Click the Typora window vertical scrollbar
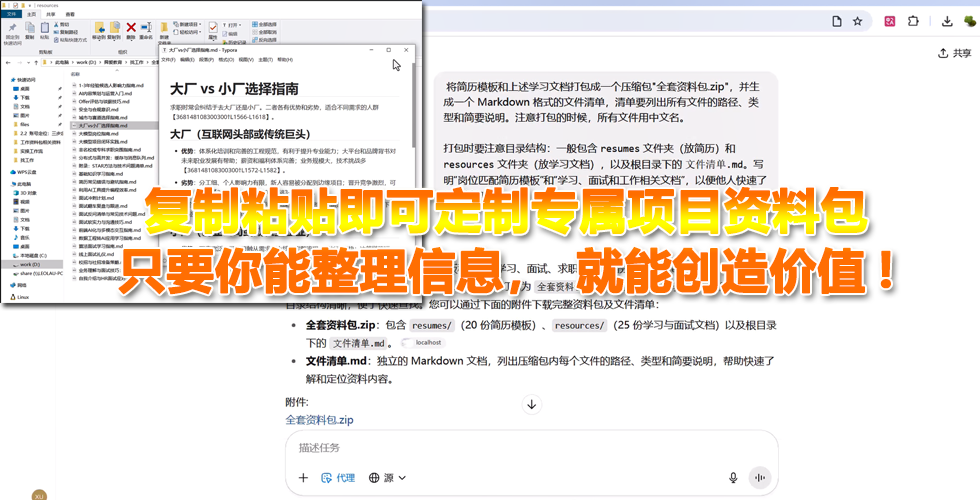The image size is (980, 500). 412,106
